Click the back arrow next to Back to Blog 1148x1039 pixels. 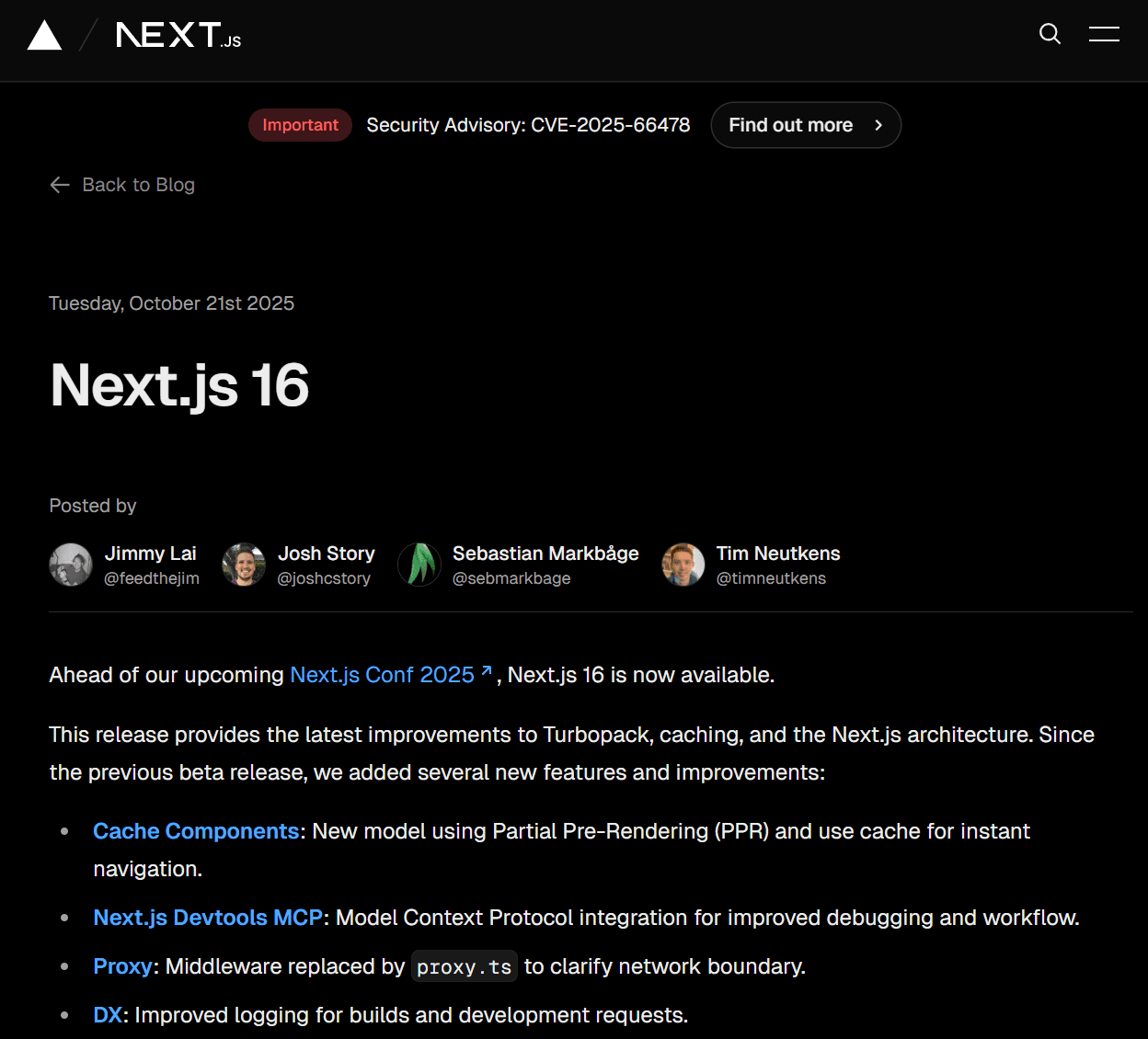pos(59,185)
